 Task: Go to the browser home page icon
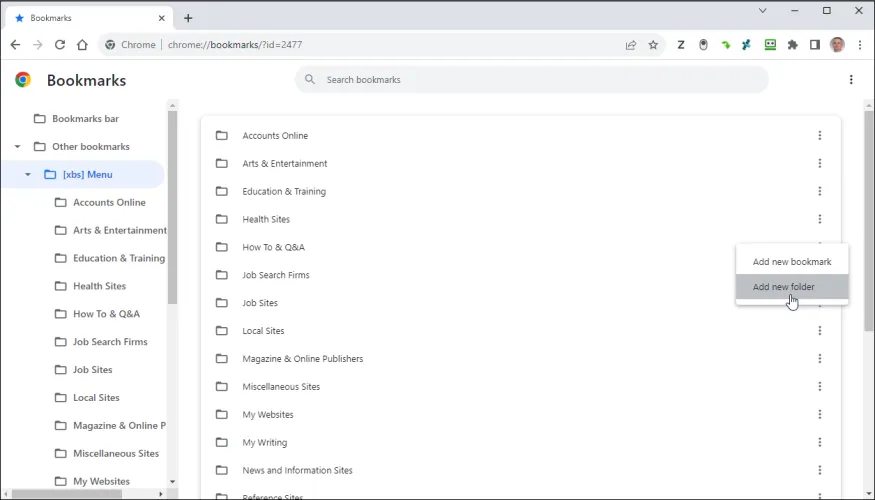coord(83,45)
